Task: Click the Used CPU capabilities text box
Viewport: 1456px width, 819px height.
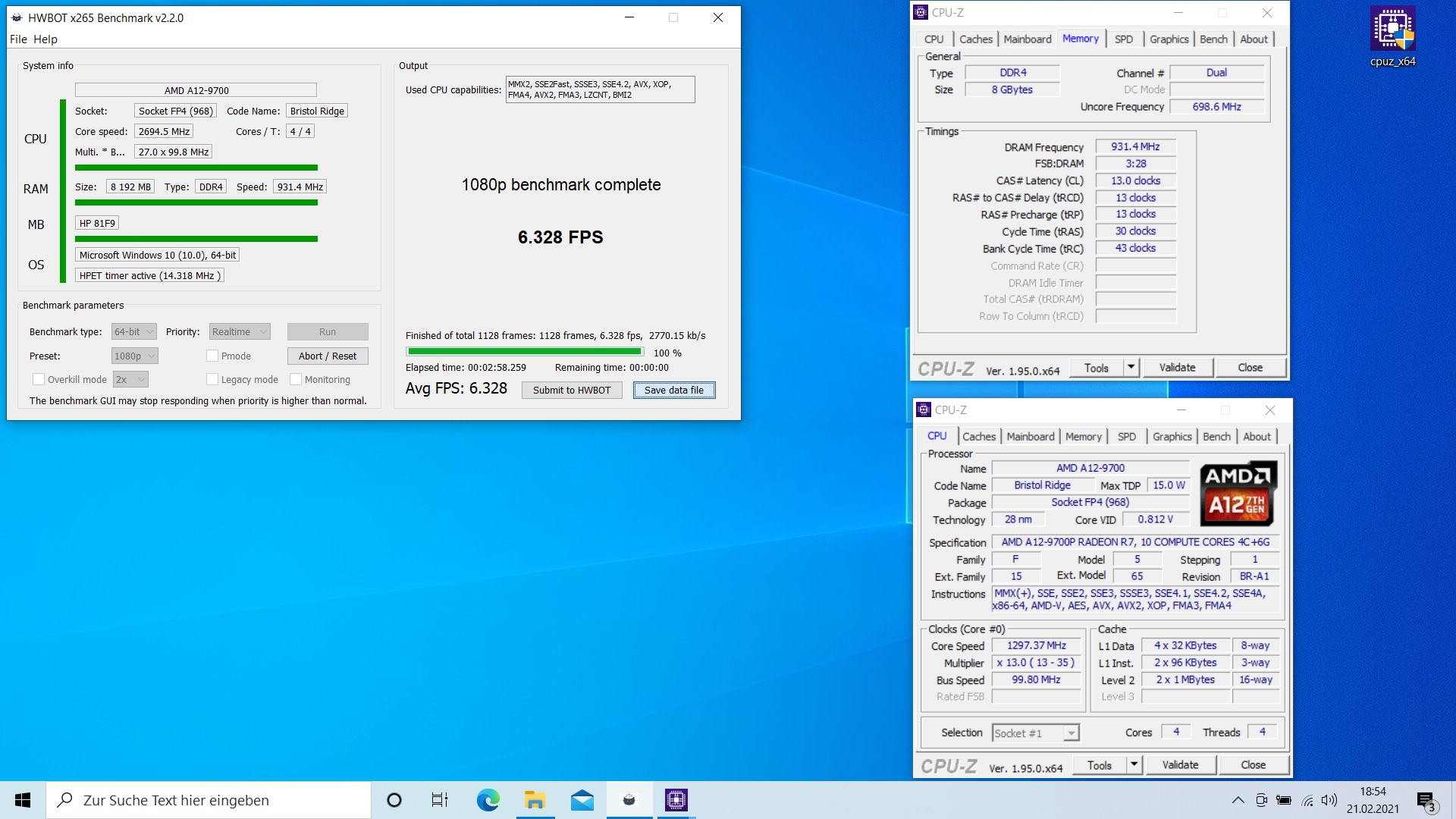Action: click(600, 89)
